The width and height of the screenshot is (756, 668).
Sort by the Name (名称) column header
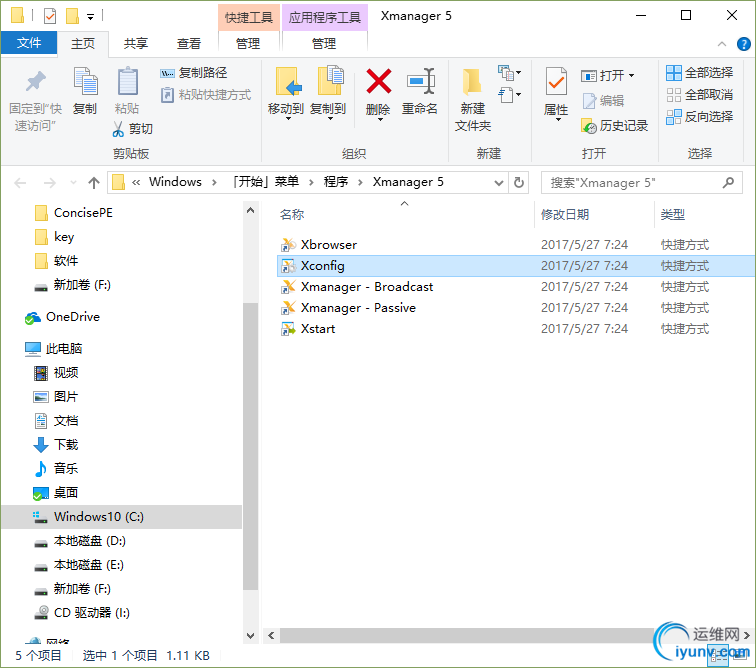coord(292,215)
